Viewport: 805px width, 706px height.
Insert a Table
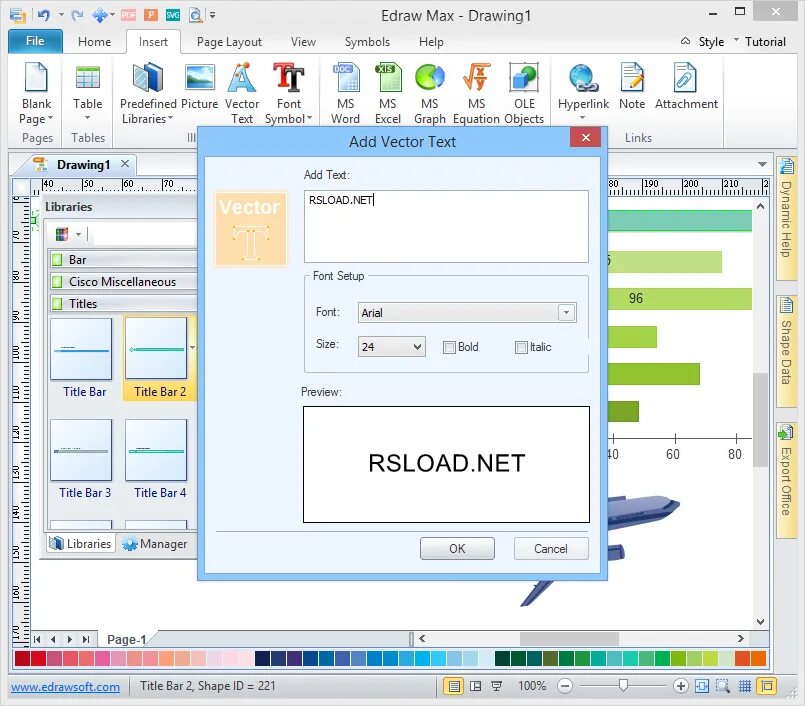coord(87,91)
